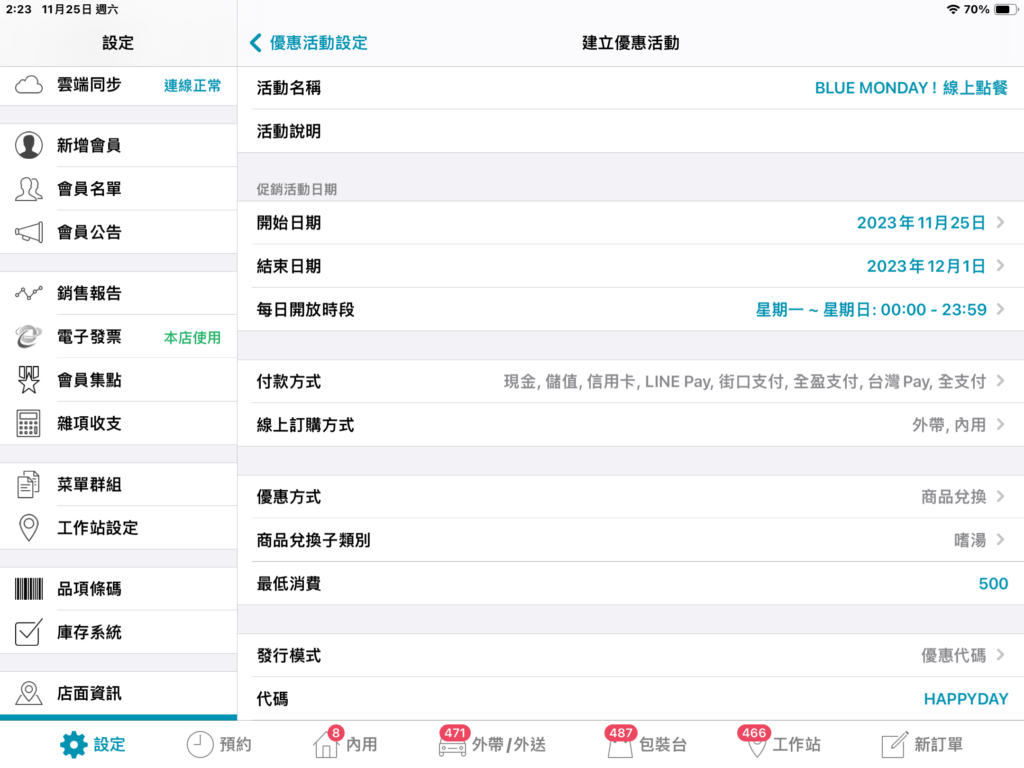
Task: Tap the misc income calculator icon
Action: pos(29,423)
